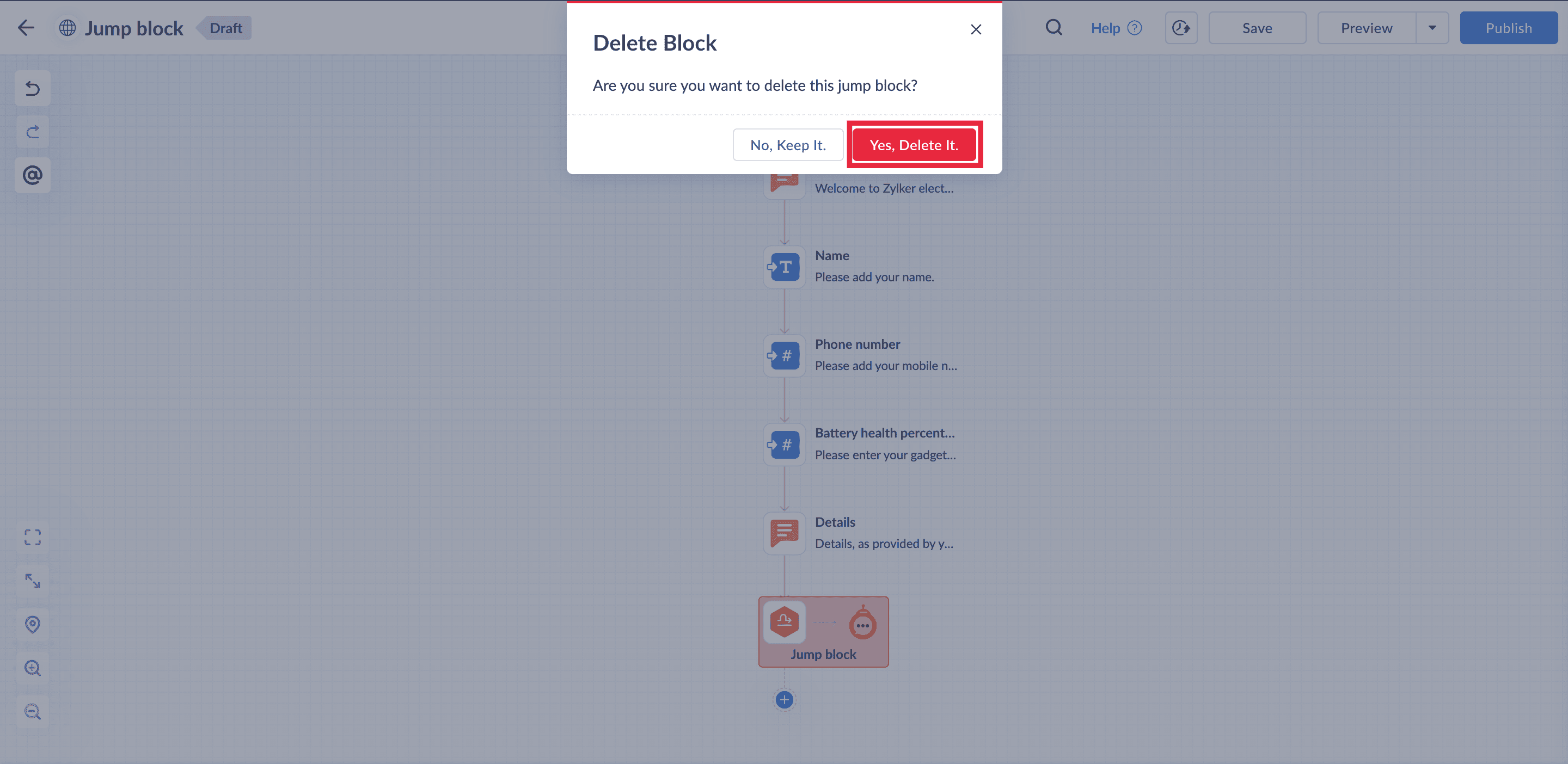Add a new block with plus button
The width and height of the screenshot is (1568, 764).
(x=784, y=700)
